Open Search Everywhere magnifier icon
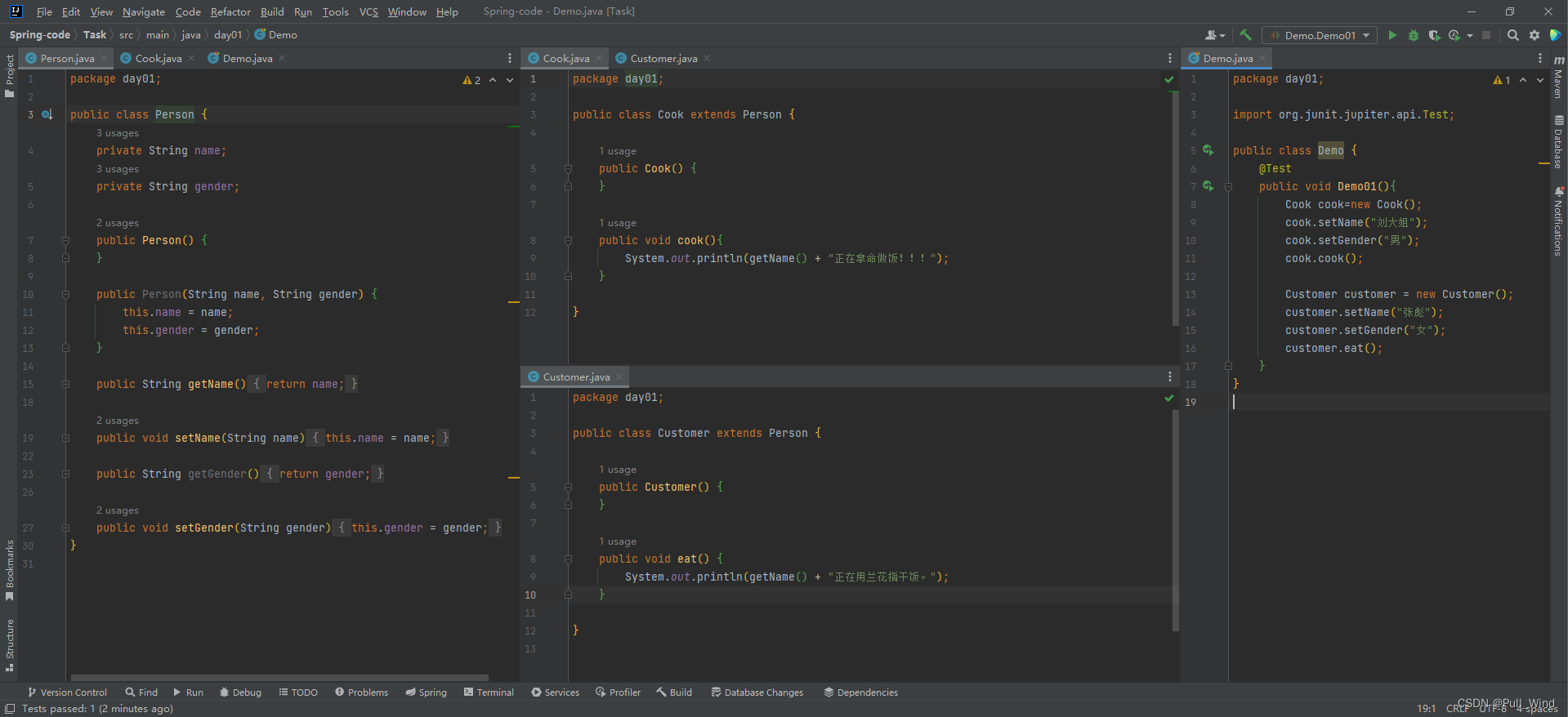 point(1513,35)
